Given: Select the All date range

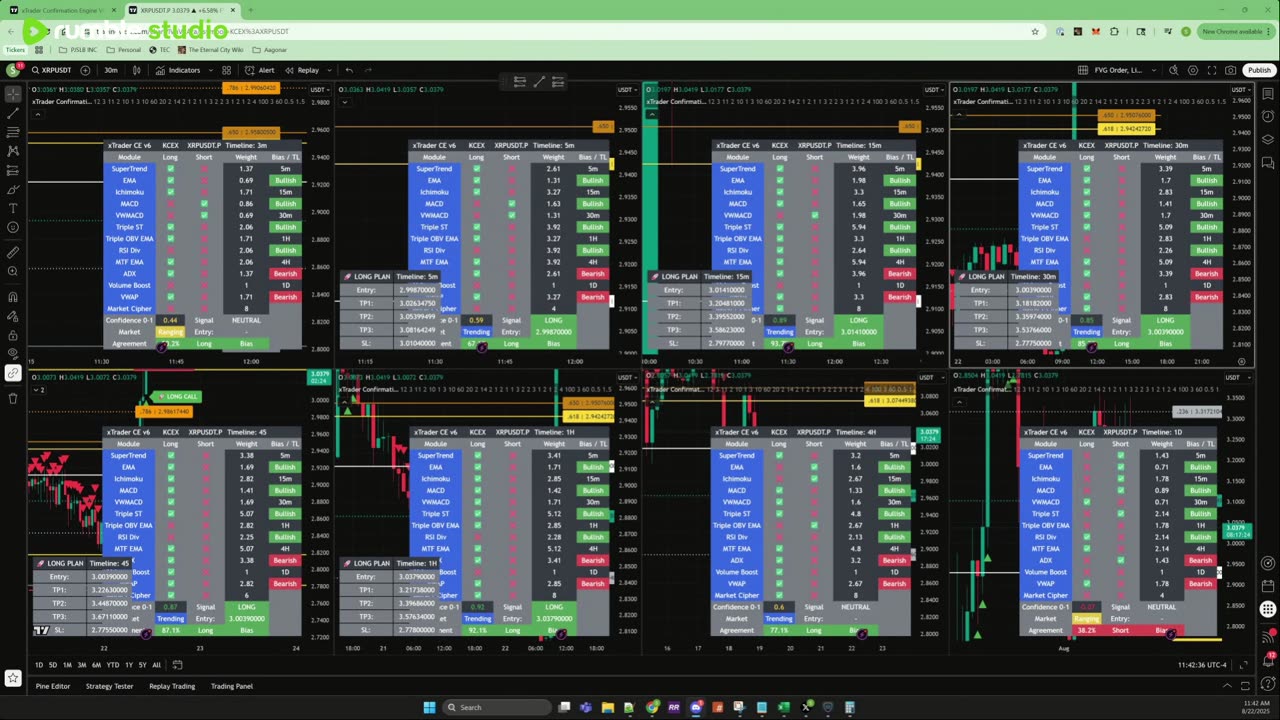Looking at the screenshot, I should point(156,665).
